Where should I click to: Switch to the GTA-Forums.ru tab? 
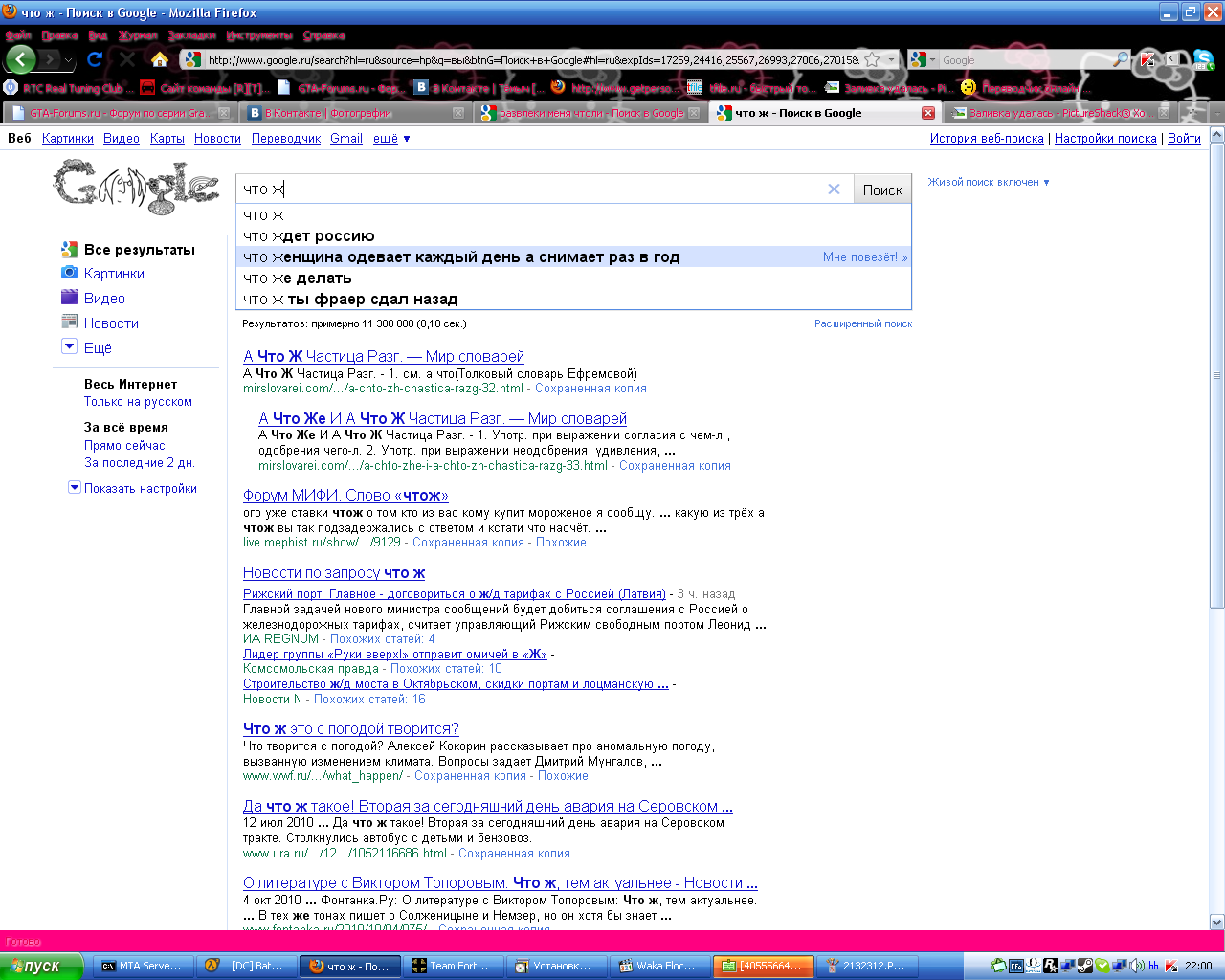coord(120,113)
